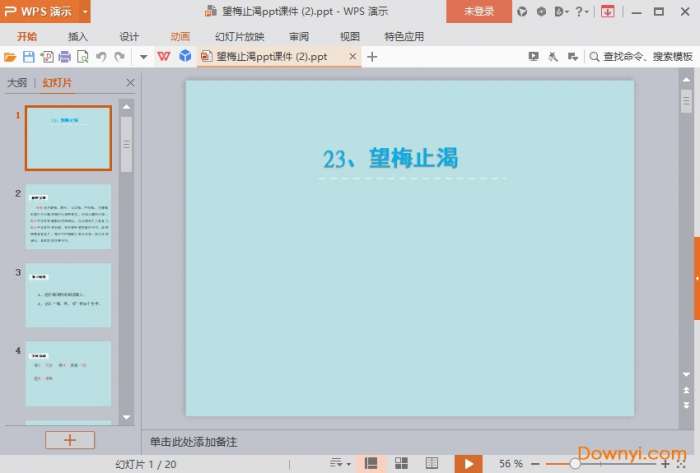Select slide 3 thumbnail
Screen dimensions: 700x473
(68, 295)
